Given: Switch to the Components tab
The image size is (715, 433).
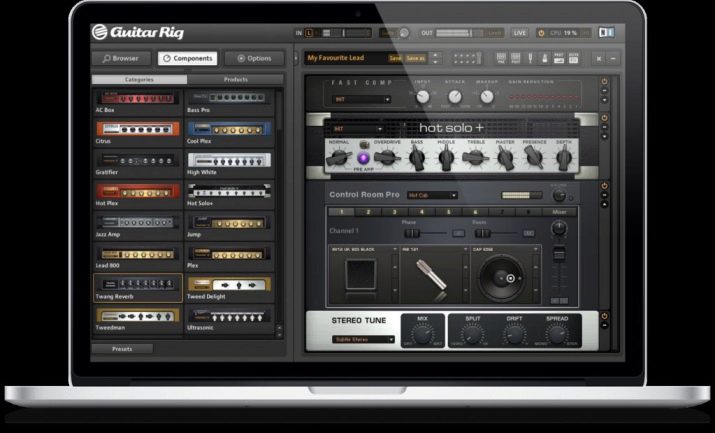Looking at the screenshot, I should pyautogui.click(x=187, y=58).
